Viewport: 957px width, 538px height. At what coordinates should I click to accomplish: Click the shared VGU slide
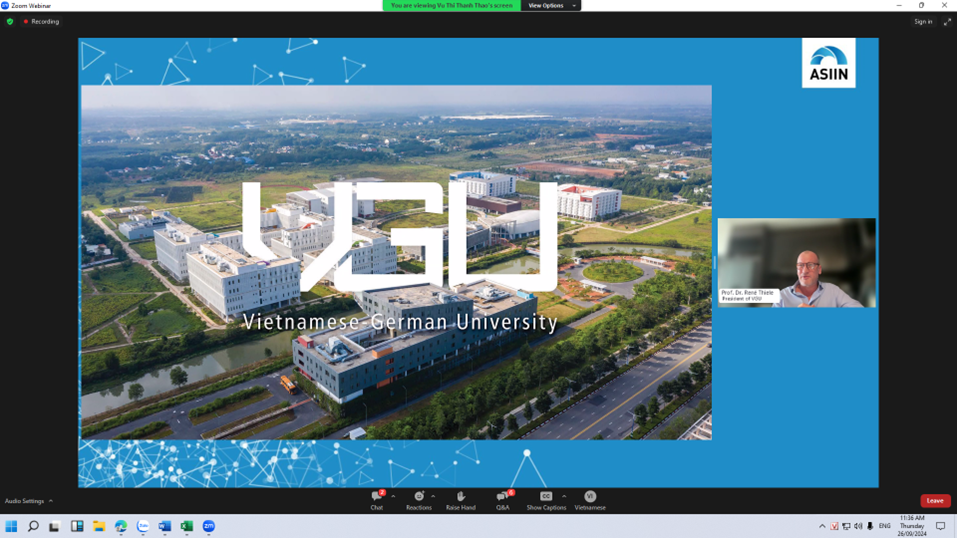tap(396, 263)
